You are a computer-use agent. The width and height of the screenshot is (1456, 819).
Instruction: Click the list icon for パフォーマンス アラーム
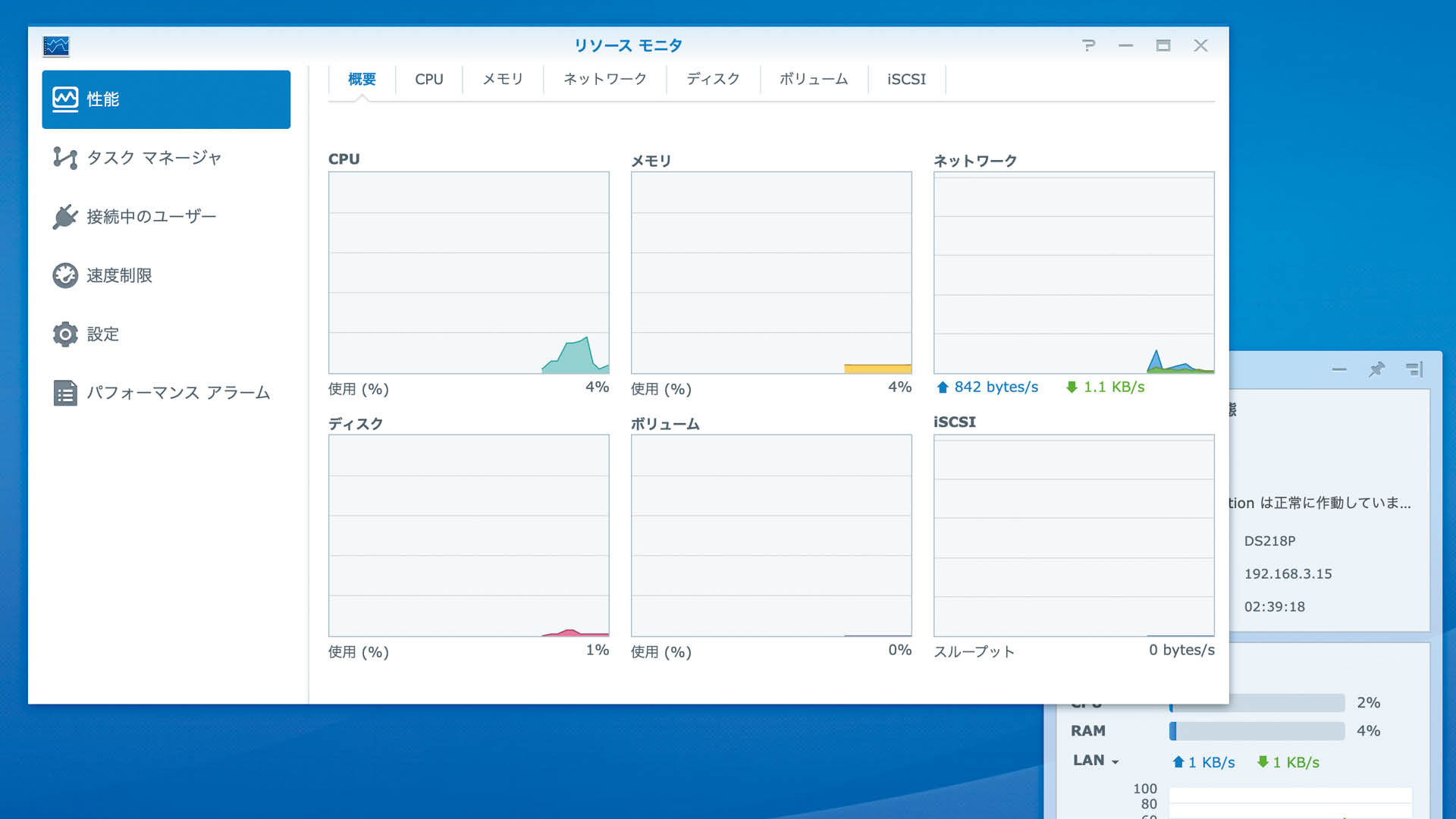tap(65, 393)
